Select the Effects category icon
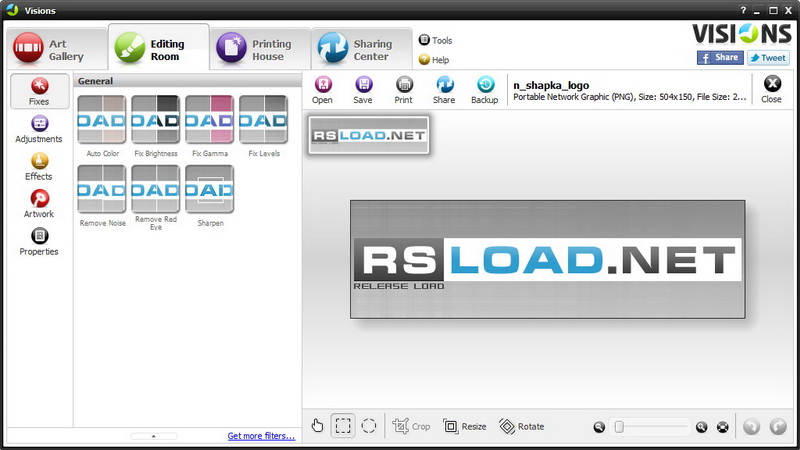Image resolution: width=800 pixels, height=450 pixels. pyautogui.click(x=39, y=166)
